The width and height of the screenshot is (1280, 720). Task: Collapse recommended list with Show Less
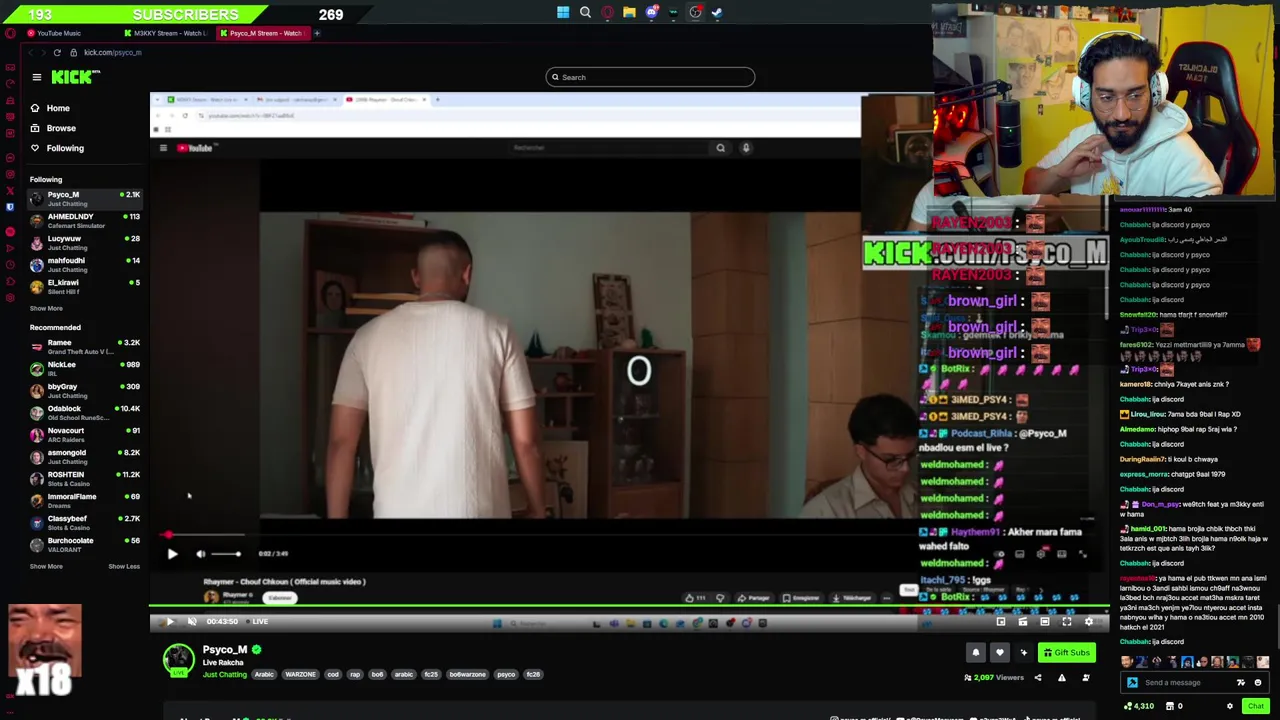[124, 566]
